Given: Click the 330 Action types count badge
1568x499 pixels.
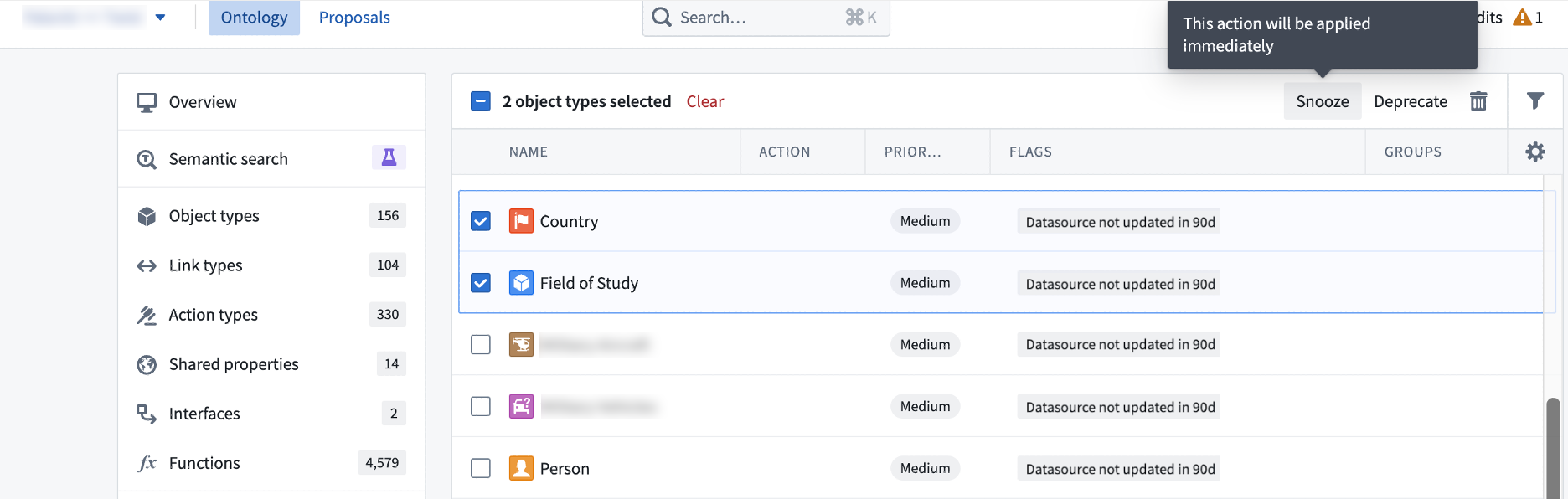Looking at the screenshot, I should point(388,314).
